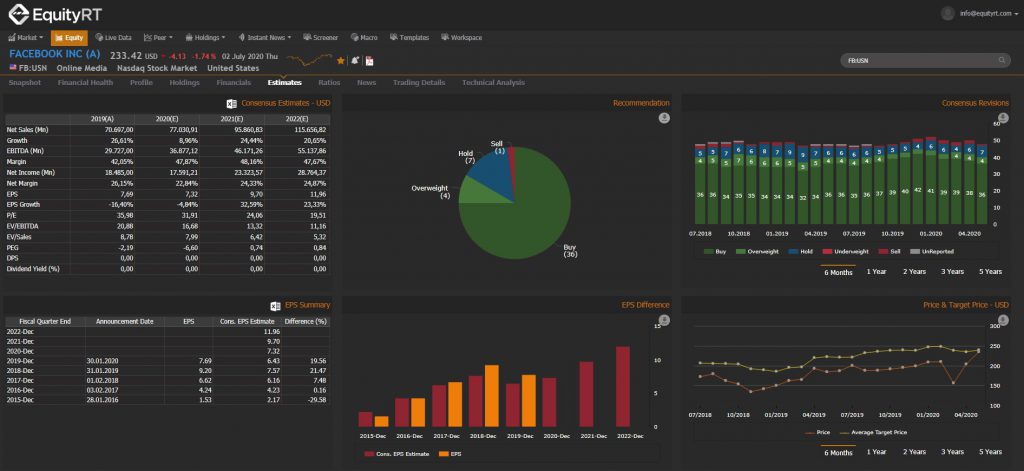Click the 2019-Dec row in EPS Summary
Viewport: 1024px width, 471px height.
[167, 361]
